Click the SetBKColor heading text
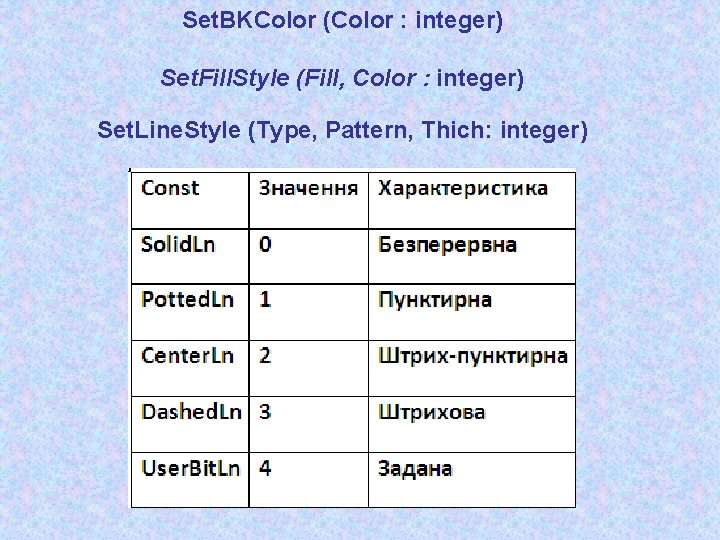Image resolution: width=720 pixels, height=540 pixels. [343, 21]
